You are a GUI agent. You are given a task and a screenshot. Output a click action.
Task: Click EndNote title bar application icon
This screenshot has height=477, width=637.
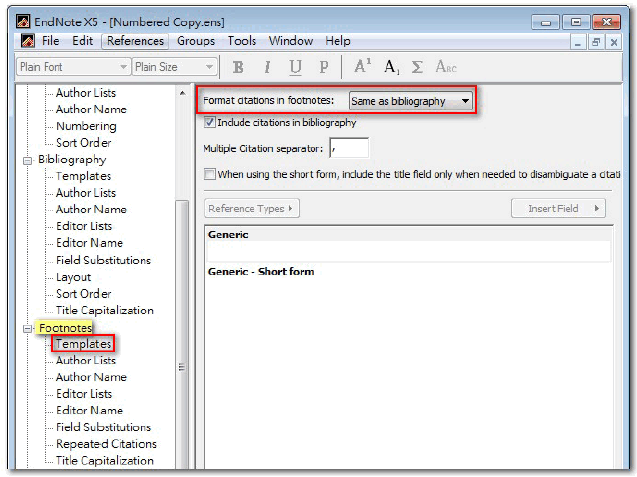coord(23,21)
